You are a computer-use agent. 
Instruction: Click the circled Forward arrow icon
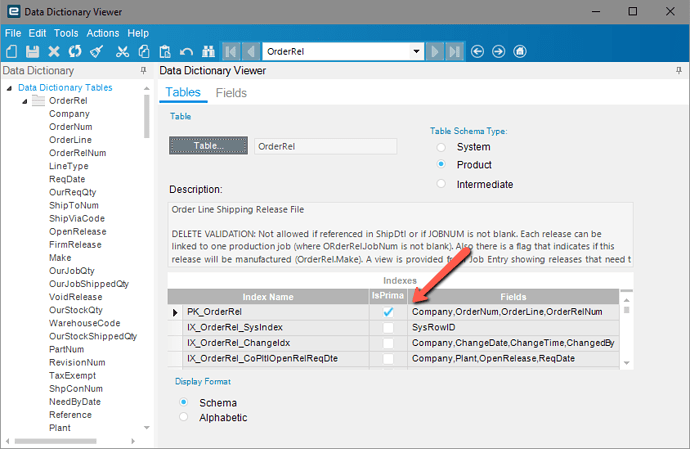(499, 52)
